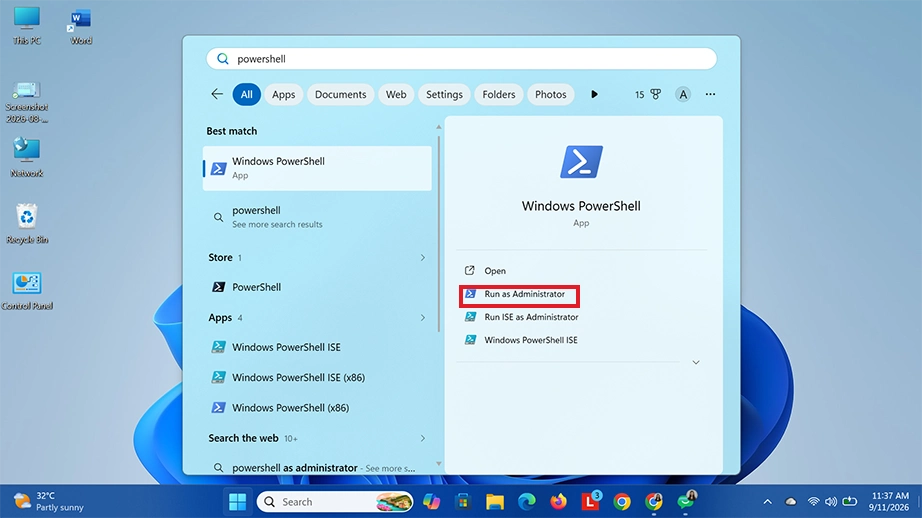Open PowerShell store result
The image size is (922, 518).
pyautogui.click(x=317, y=287)
